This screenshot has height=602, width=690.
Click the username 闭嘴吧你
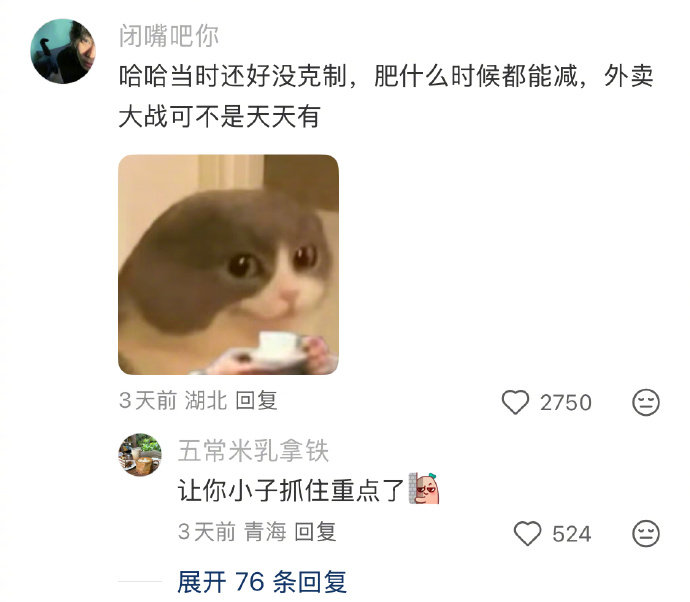coord(169,36)
